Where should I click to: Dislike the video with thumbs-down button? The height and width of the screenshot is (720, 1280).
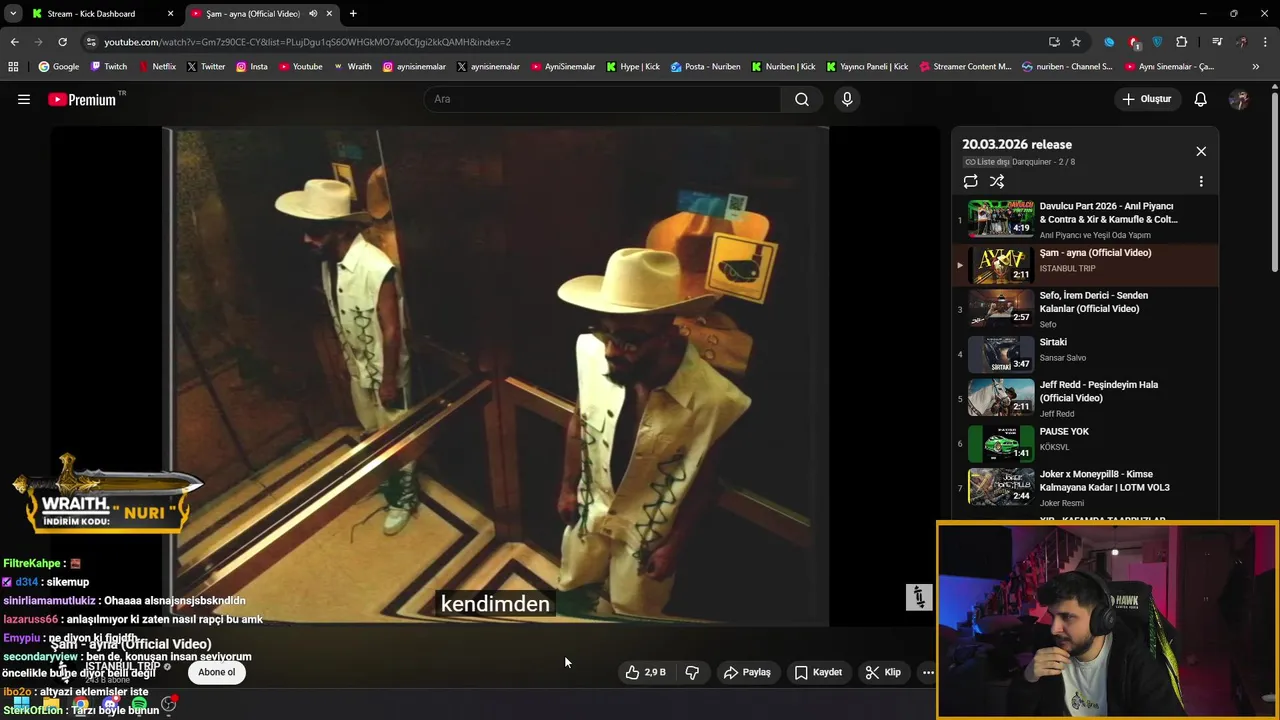(692, 672)
